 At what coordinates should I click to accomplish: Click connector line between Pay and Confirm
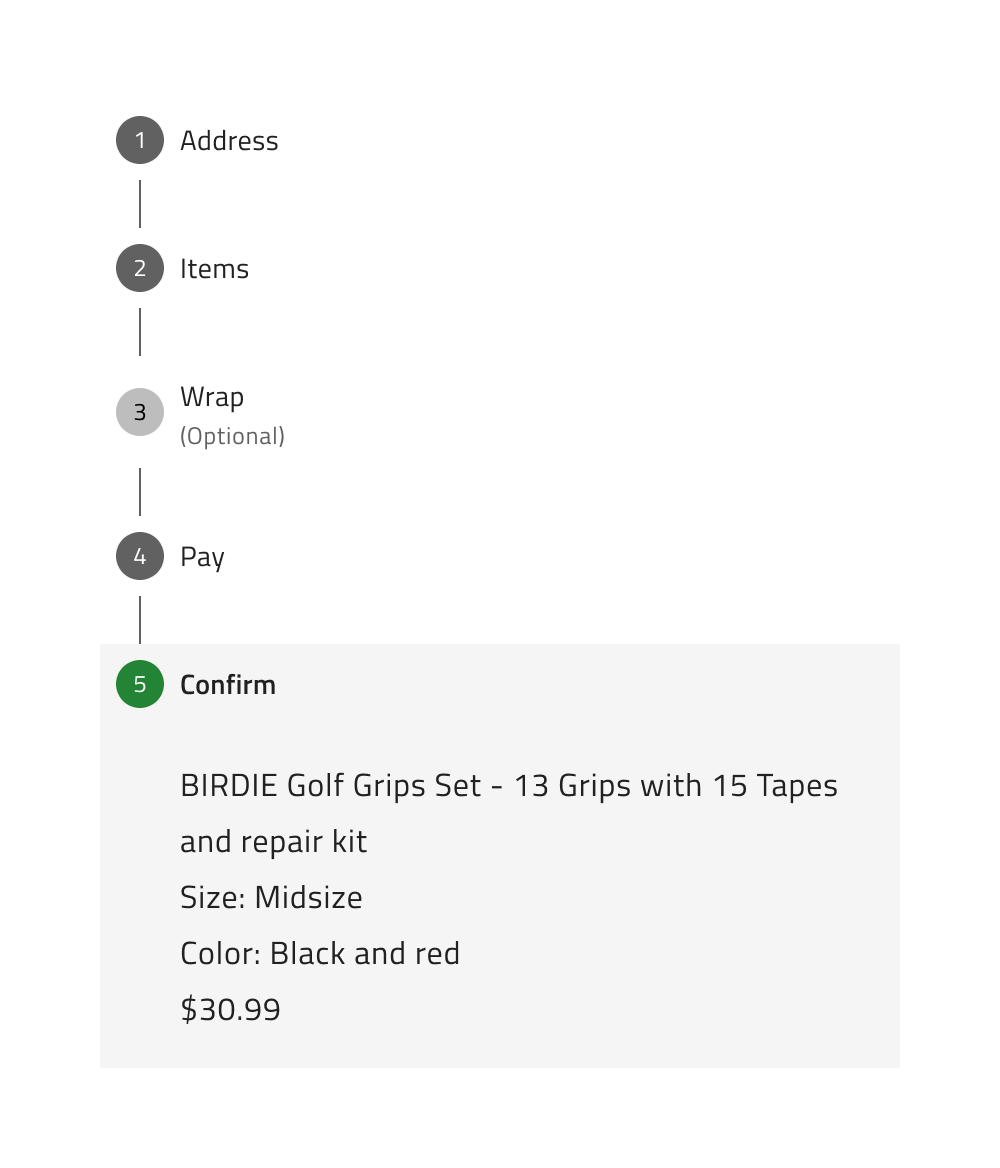[x=140, y=620]
